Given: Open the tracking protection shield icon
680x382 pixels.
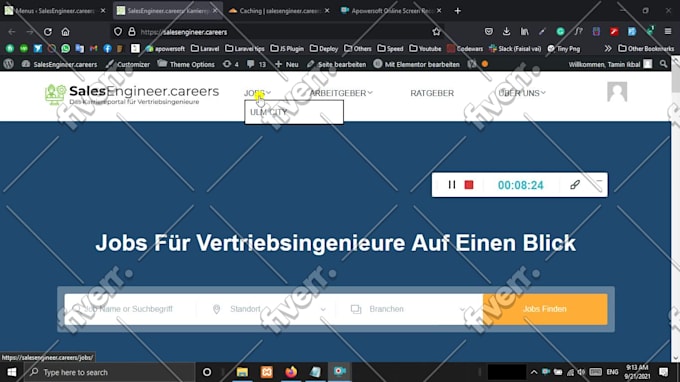Looking at the screenshot, I should 118,32.
